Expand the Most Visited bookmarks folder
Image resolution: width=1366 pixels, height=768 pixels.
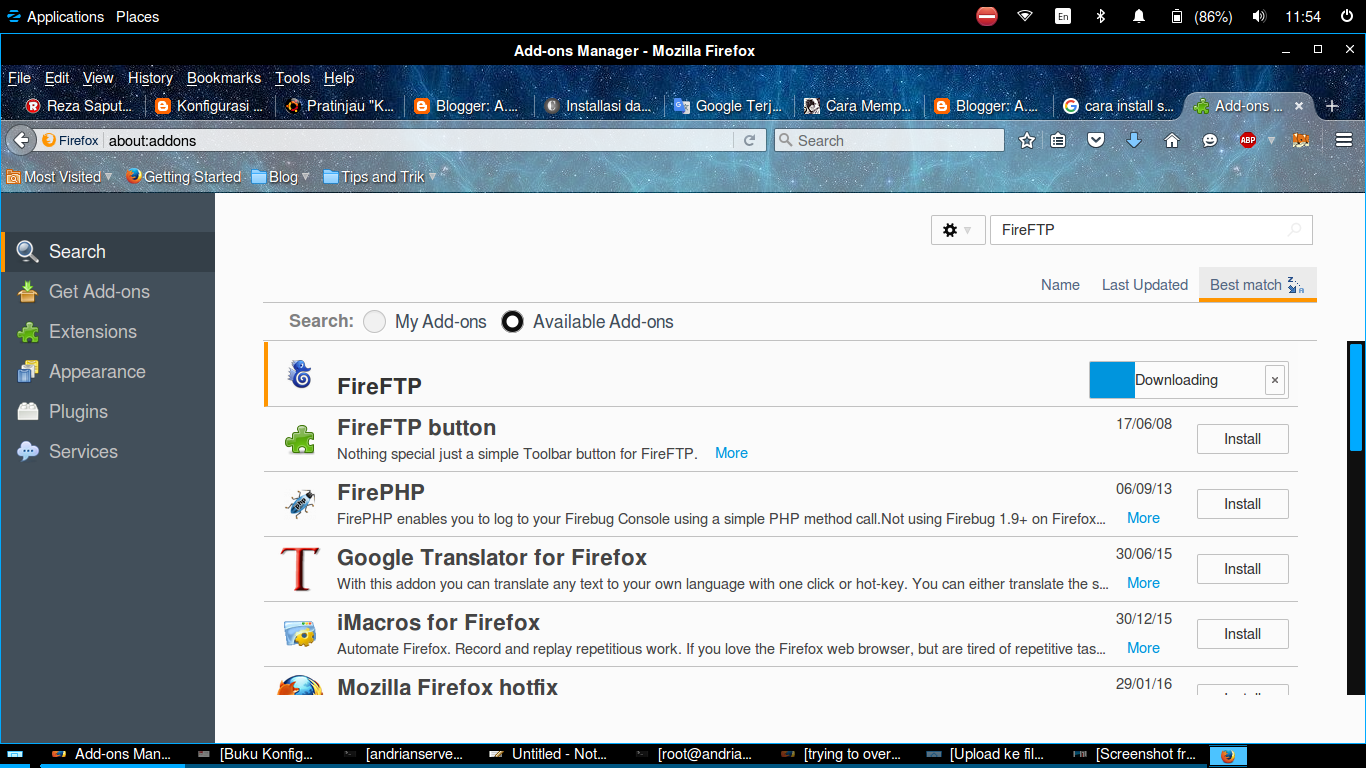[x=59, y=176]
